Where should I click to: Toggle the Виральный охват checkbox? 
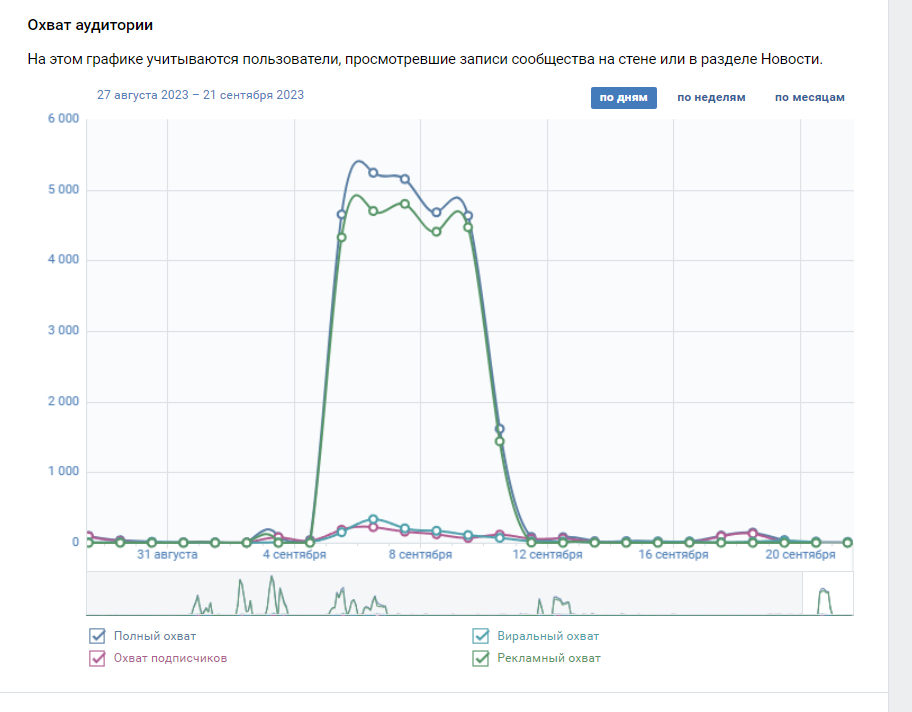pyautogui.click(x=481, y=636)
